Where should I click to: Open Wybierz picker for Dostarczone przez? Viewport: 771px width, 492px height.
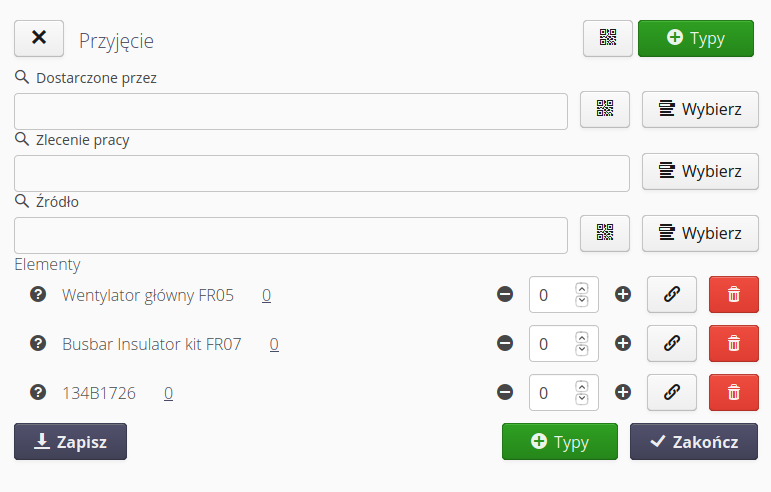click(x=700, y=110)
